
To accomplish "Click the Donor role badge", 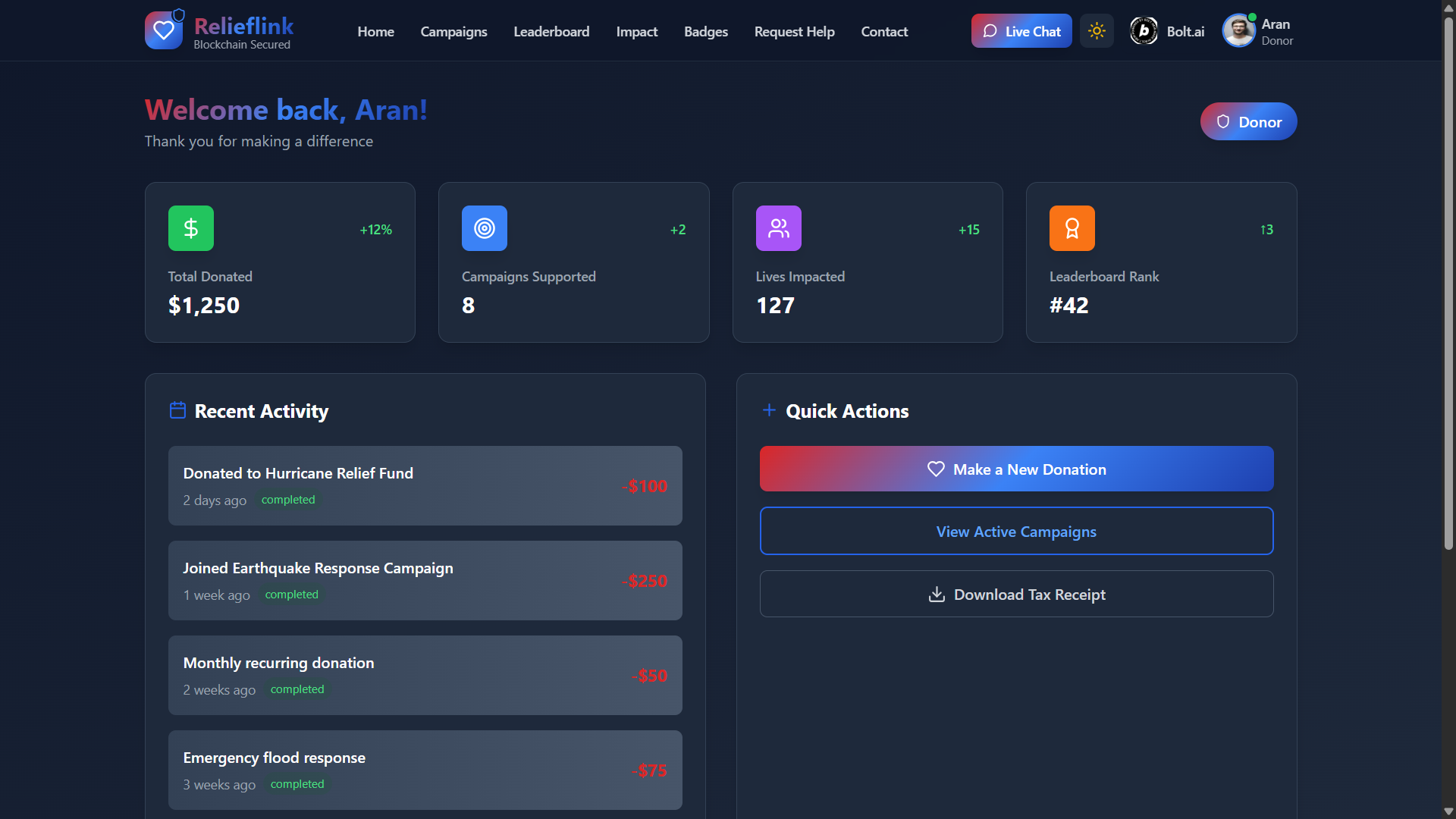I will coord(1248,122).
